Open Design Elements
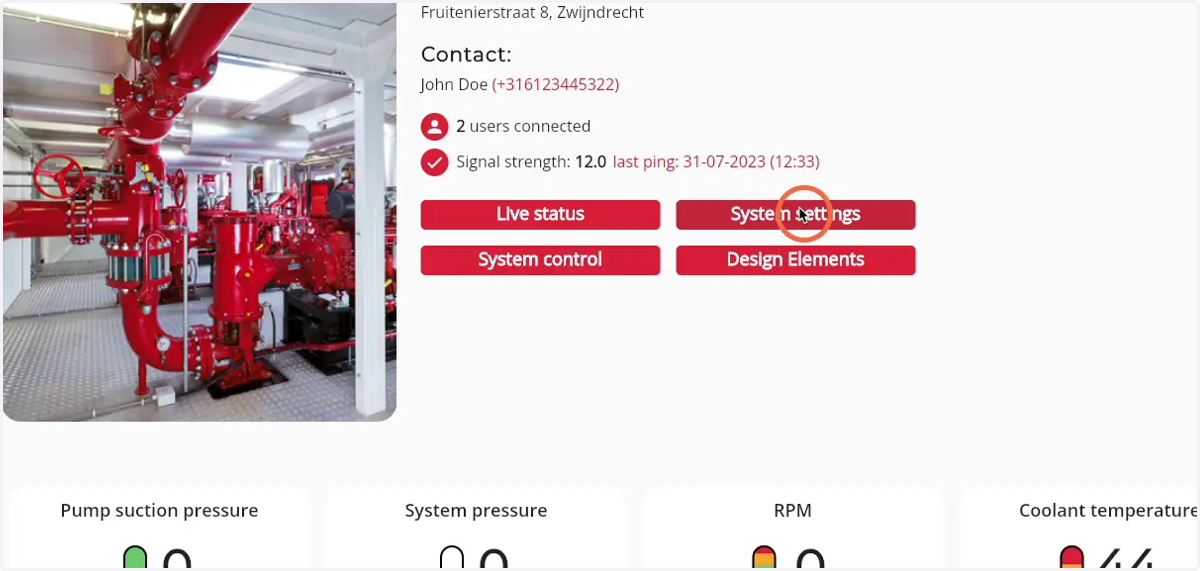The width and height of the screenshot is (1200, 571). point(795,260)
